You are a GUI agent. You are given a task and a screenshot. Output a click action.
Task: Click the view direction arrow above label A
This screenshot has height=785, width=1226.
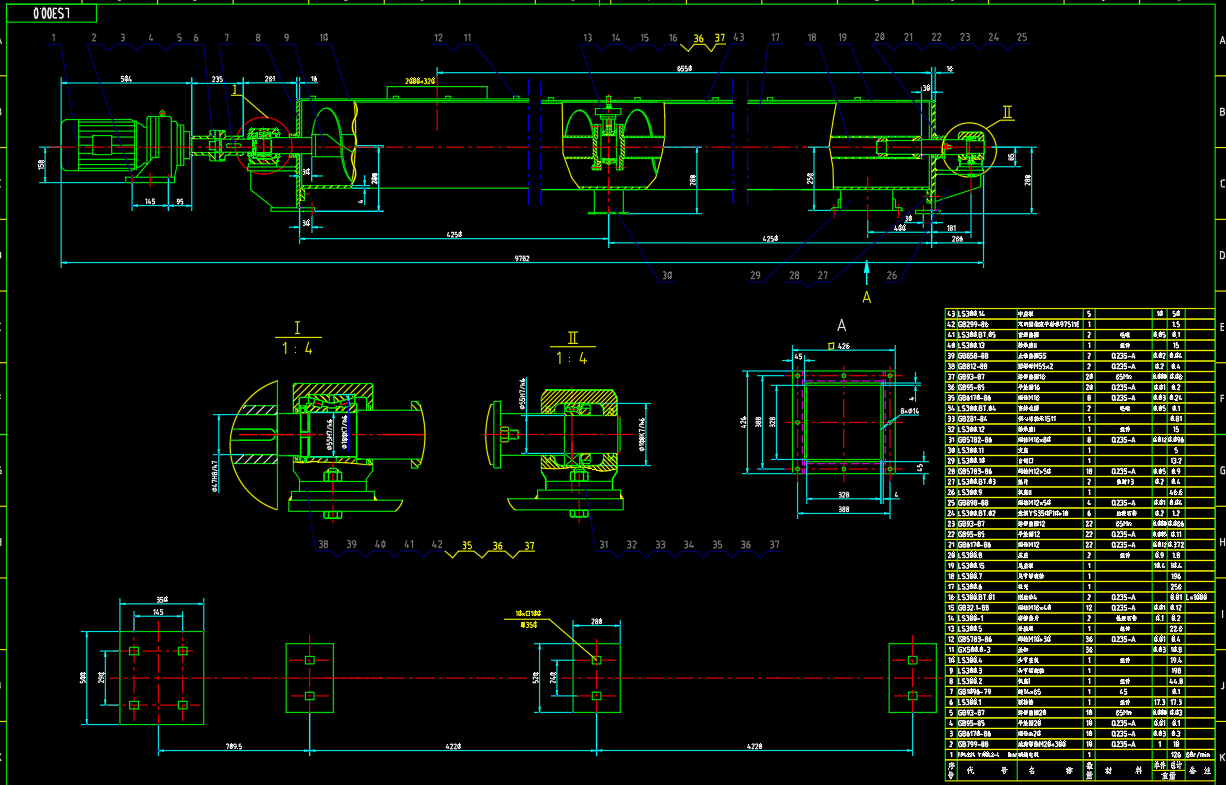pyautogui.click(x=867, y=272)
